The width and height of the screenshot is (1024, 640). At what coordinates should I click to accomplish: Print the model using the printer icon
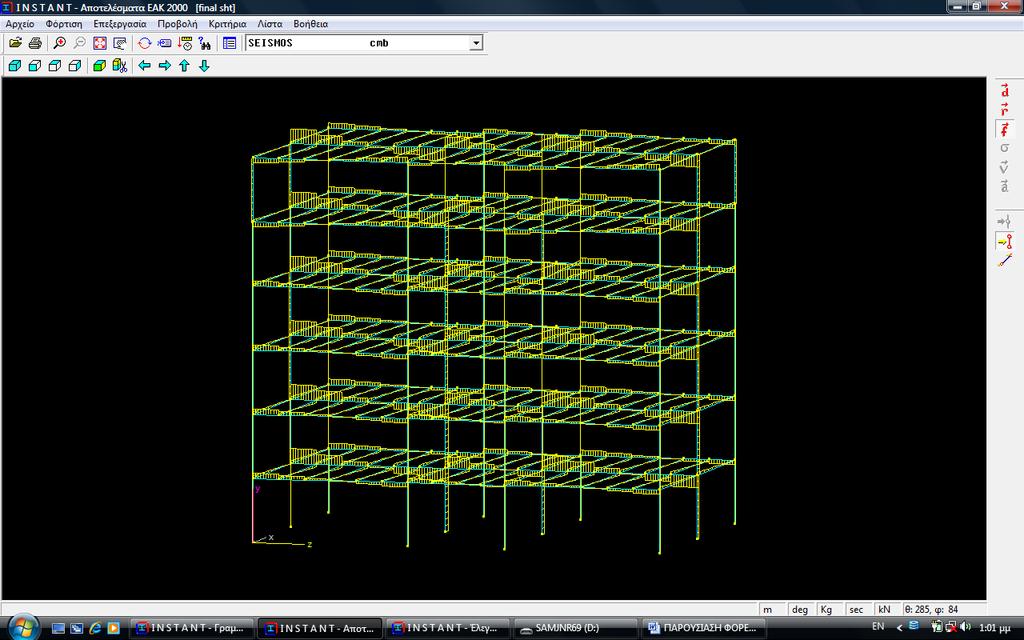click(x=35, y=43)
